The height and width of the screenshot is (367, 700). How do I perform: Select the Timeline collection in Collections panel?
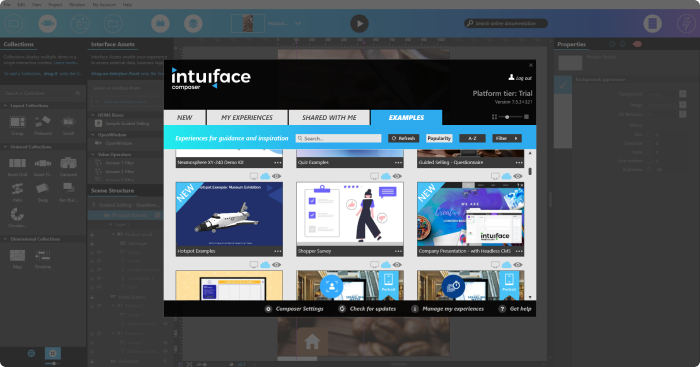(x=43, y=259)
